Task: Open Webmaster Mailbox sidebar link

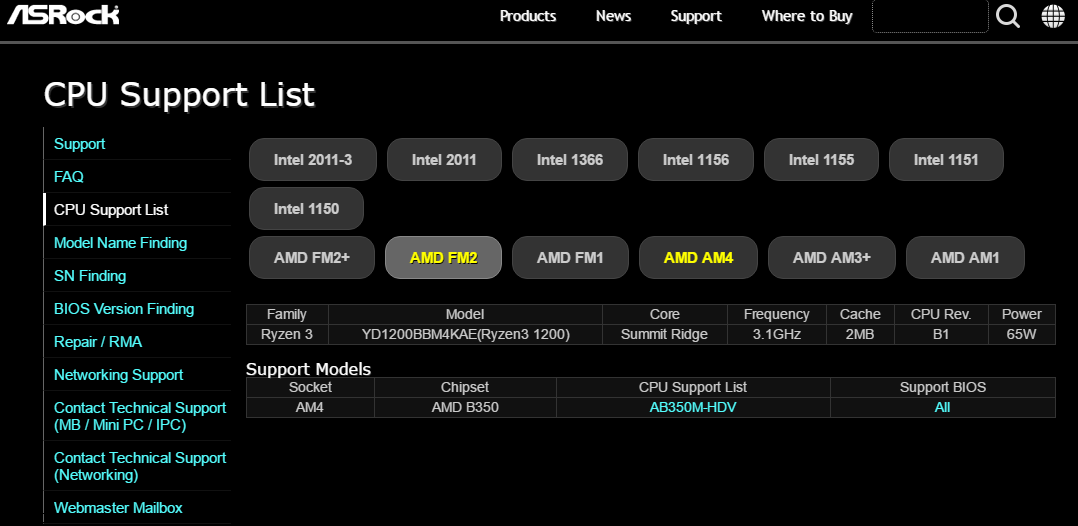Action: click(x=118, y=508)
